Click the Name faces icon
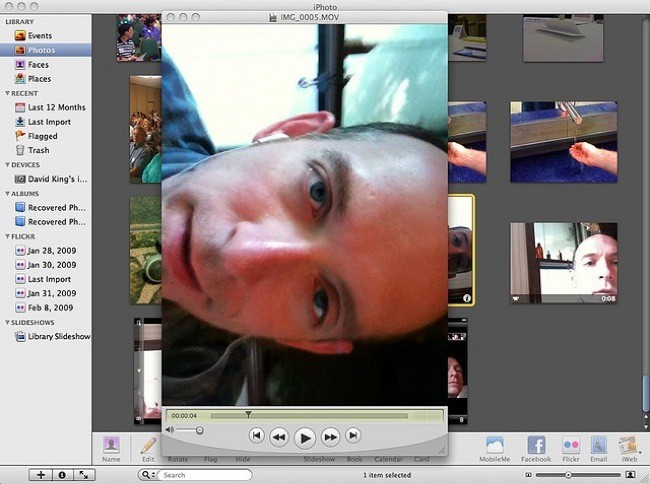 (111, 445)
